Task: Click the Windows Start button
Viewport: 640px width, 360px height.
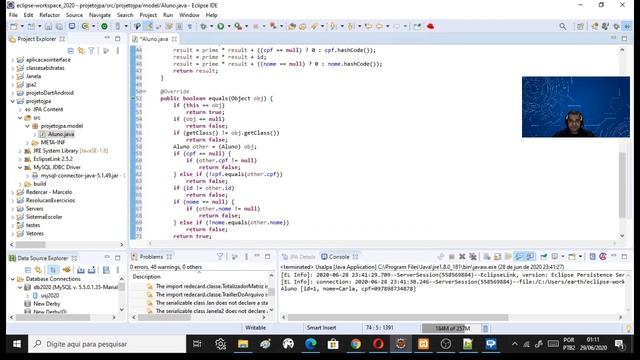Action: point(17,344)
